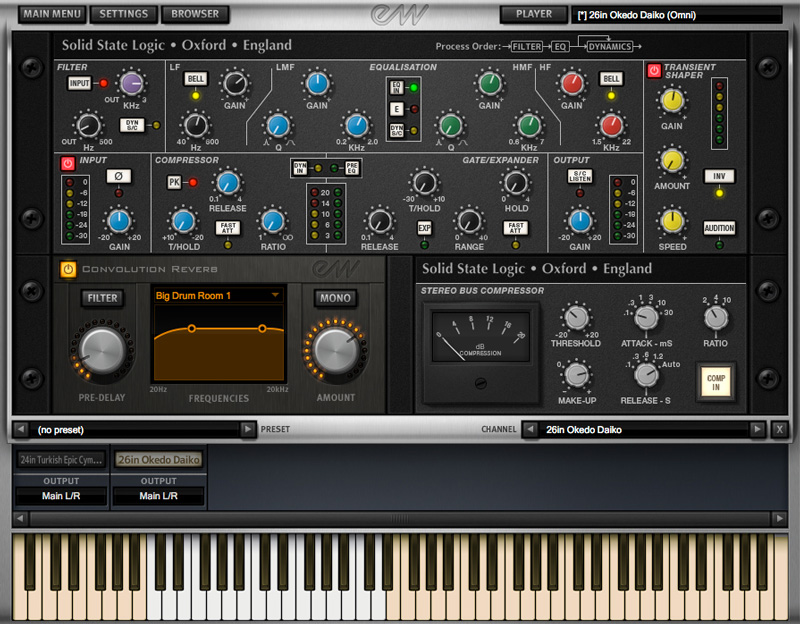Open the Big Drum Room 1 impulse dropdown

(218, 295)
